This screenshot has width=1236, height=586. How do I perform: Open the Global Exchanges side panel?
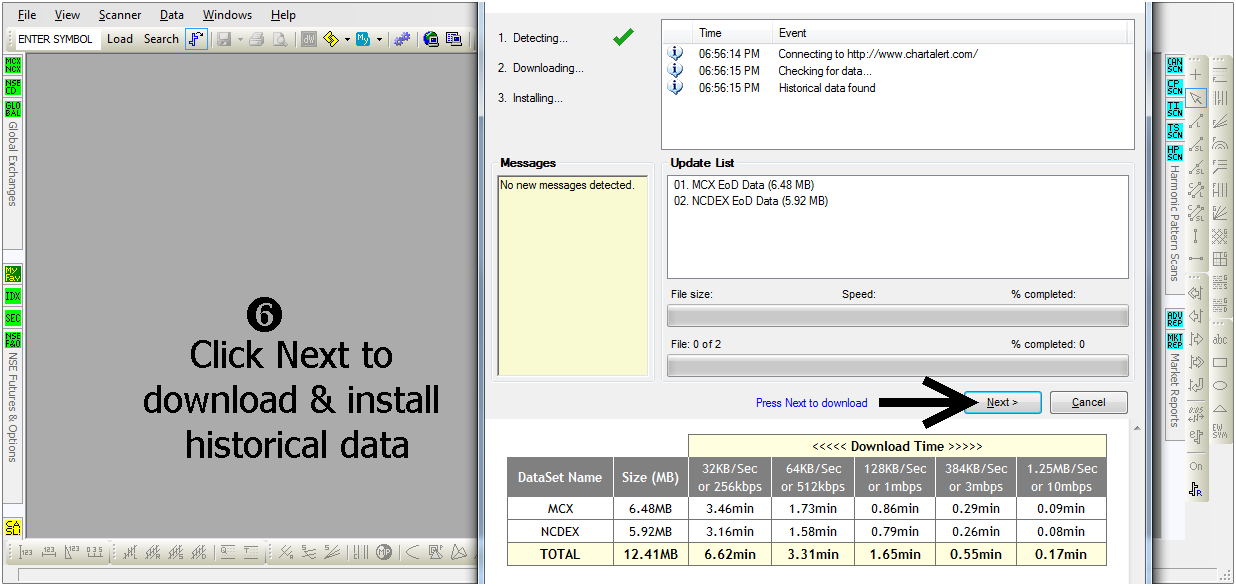pyautogui.click(x=13, y=164)
